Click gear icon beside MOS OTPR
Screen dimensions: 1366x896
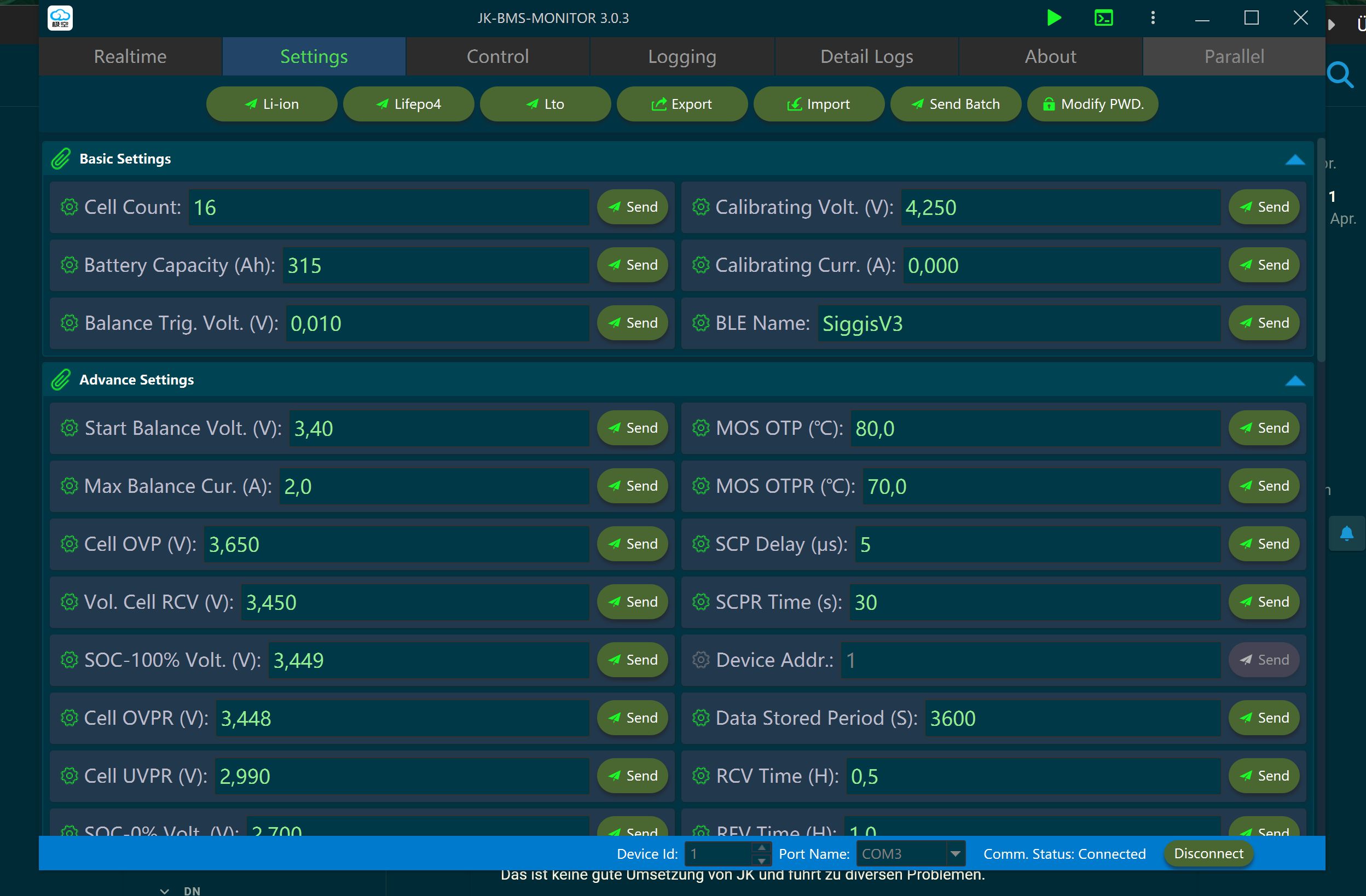[701, 485]
